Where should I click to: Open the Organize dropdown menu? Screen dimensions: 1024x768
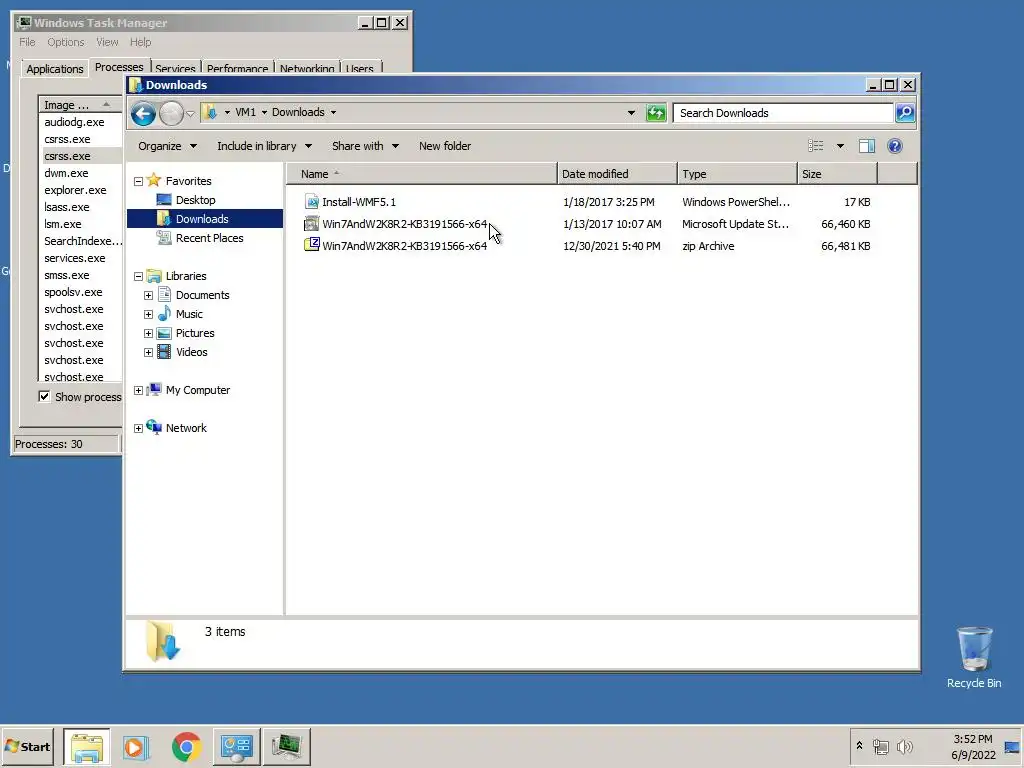pyautogui.click(x=167, y=146)
